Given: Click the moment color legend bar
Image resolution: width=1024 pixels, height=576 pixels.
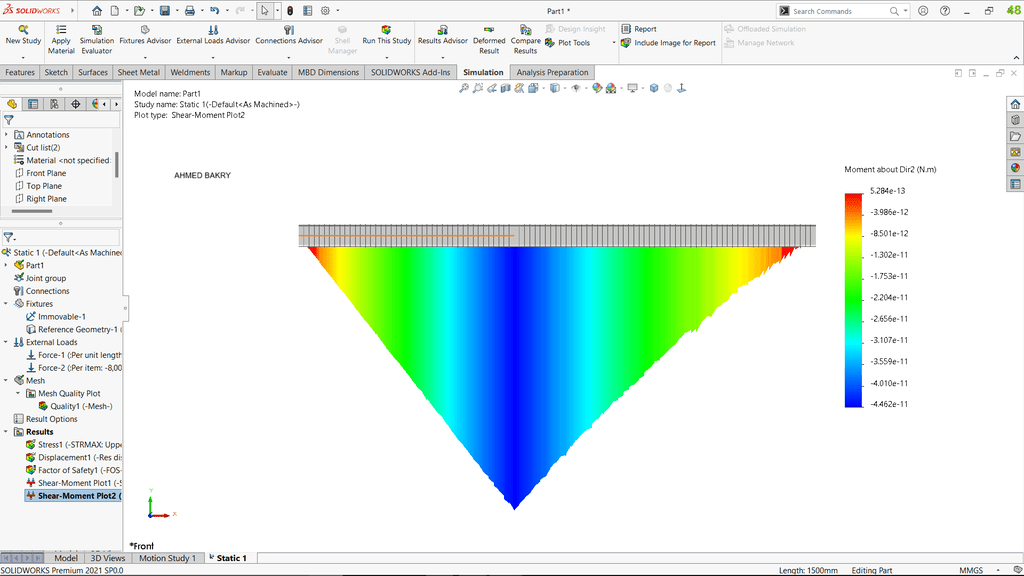Looking at the screenshot, I should point(853,298).
